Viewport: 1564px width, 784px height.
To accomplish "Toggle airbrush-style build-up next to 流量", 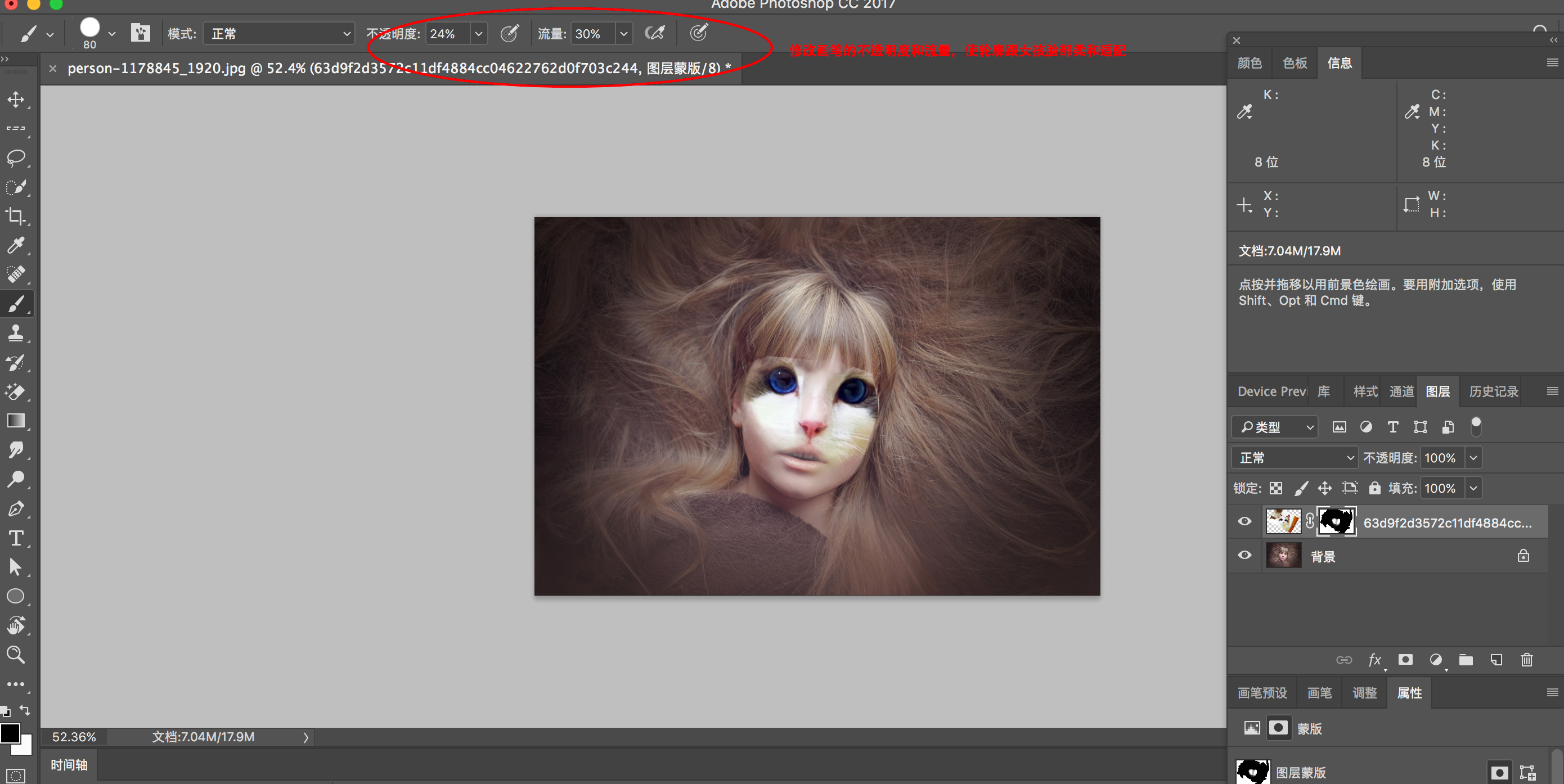I will coord(654,33).
